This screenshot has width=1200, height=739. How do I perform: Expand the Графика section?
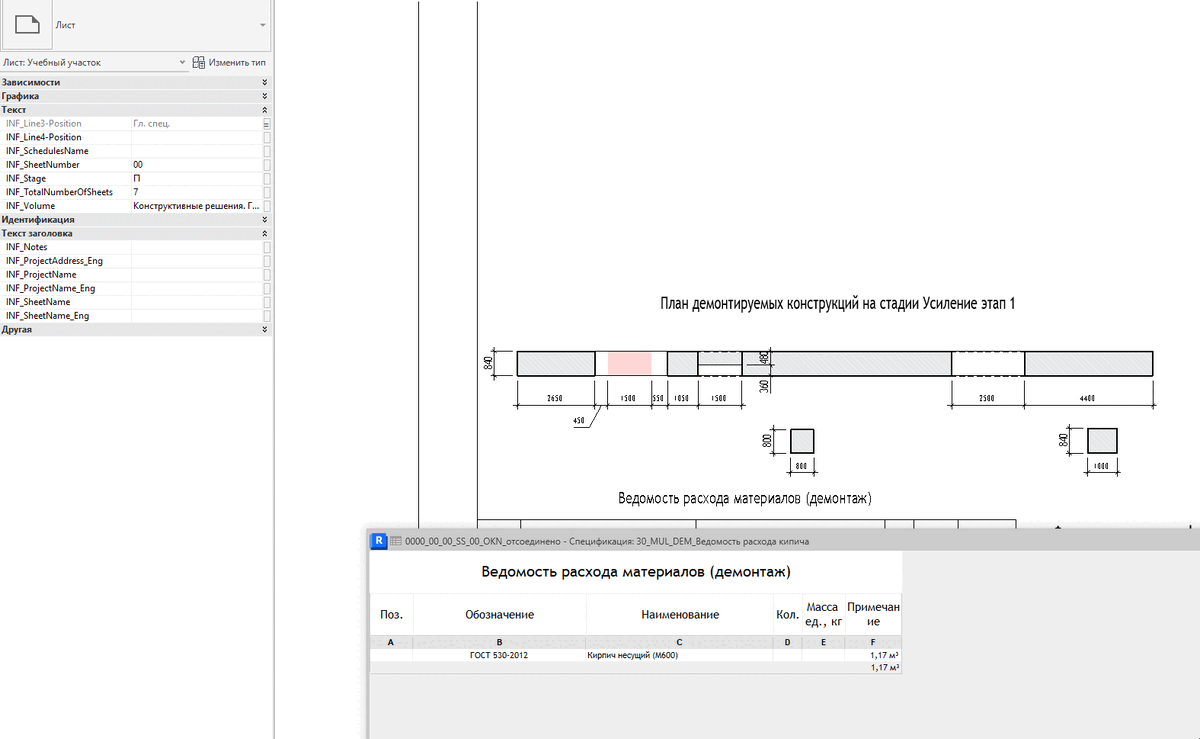coord(264,96)
